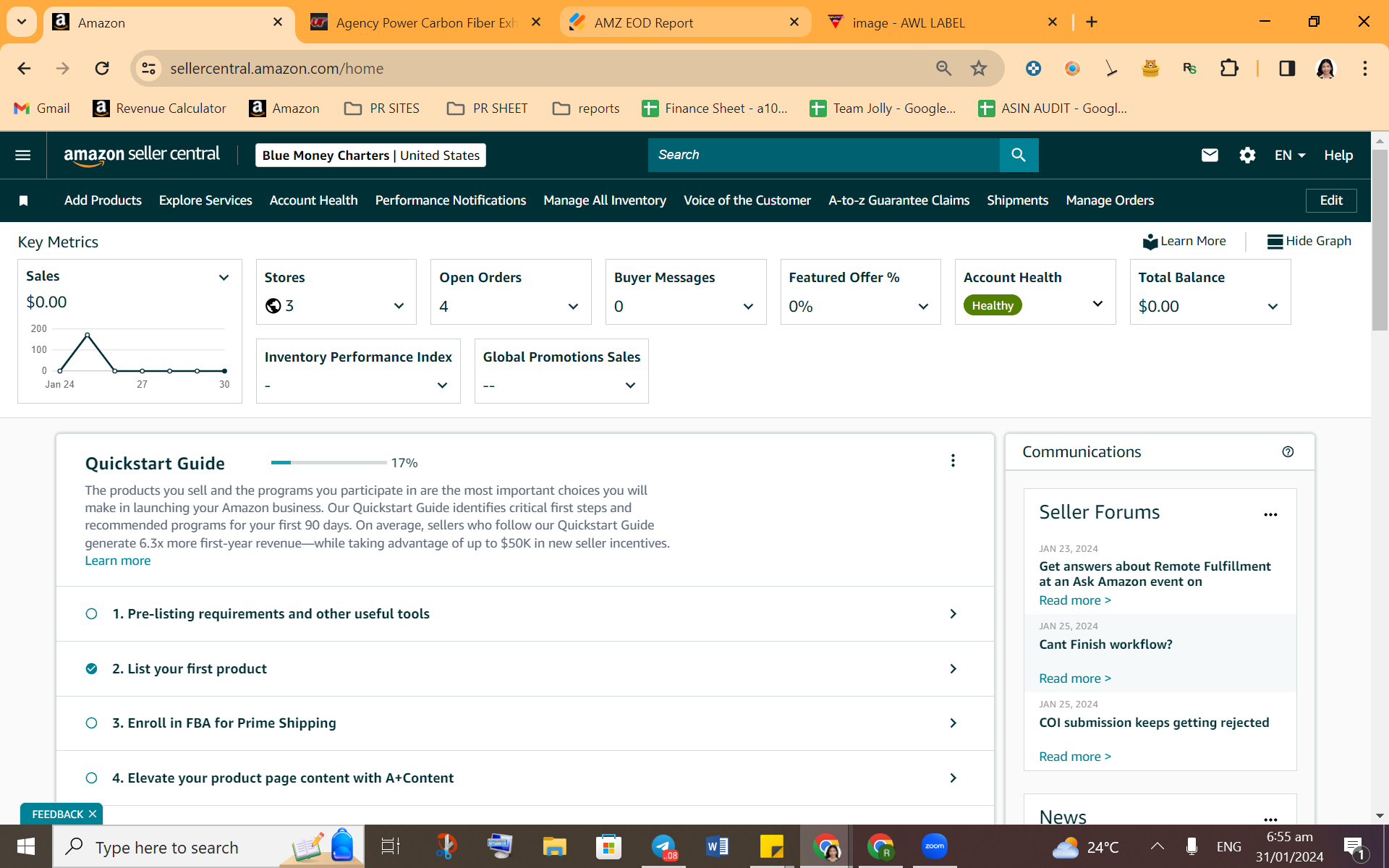Open Add Products in the nav bar
Screen dimensions: 1389x868
(103, 200)
